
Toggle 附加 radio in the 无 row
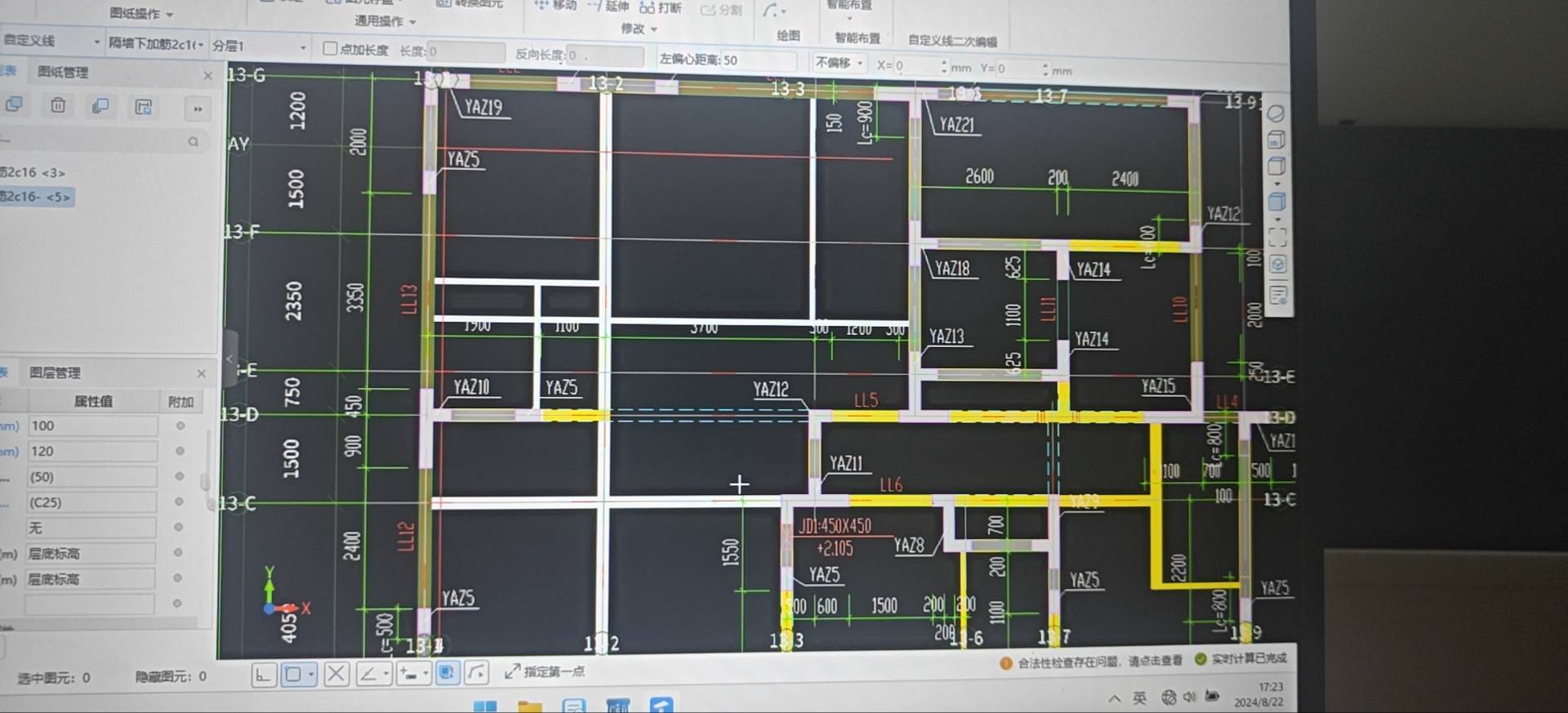pyautogui.click(x=178, y=527)
